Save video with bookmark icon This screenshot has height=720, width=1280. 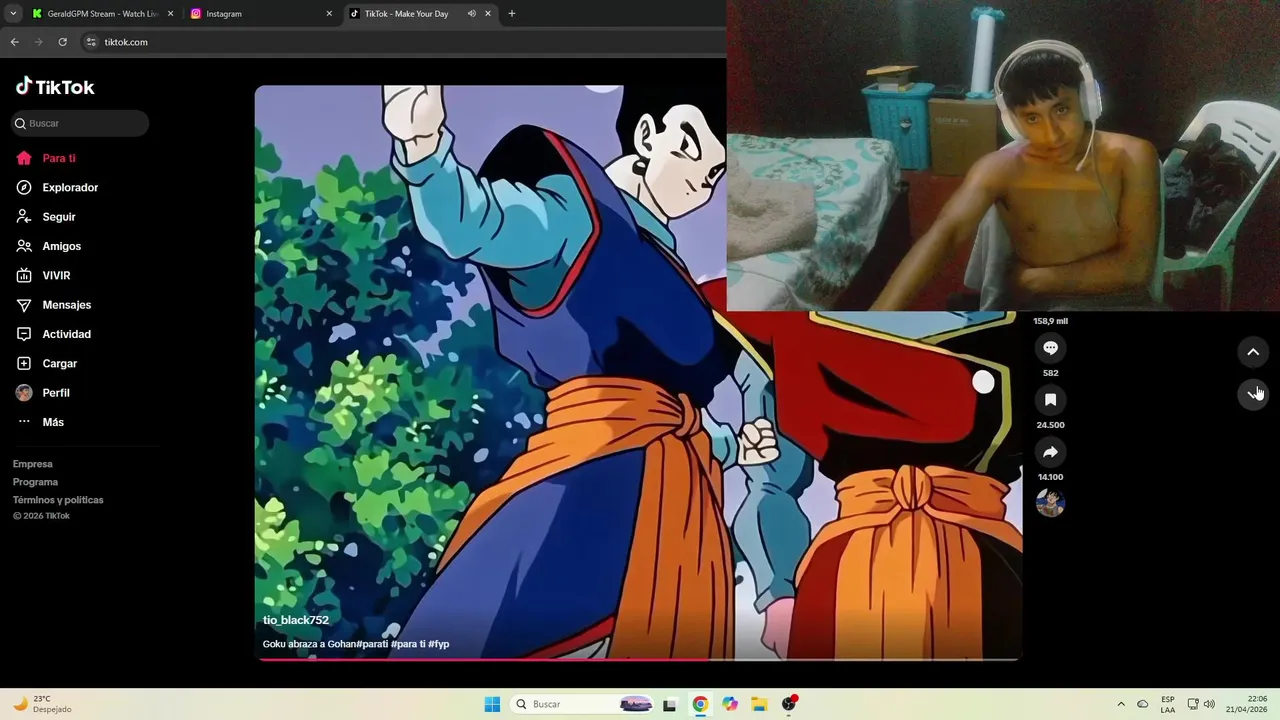pos(1050,400)
